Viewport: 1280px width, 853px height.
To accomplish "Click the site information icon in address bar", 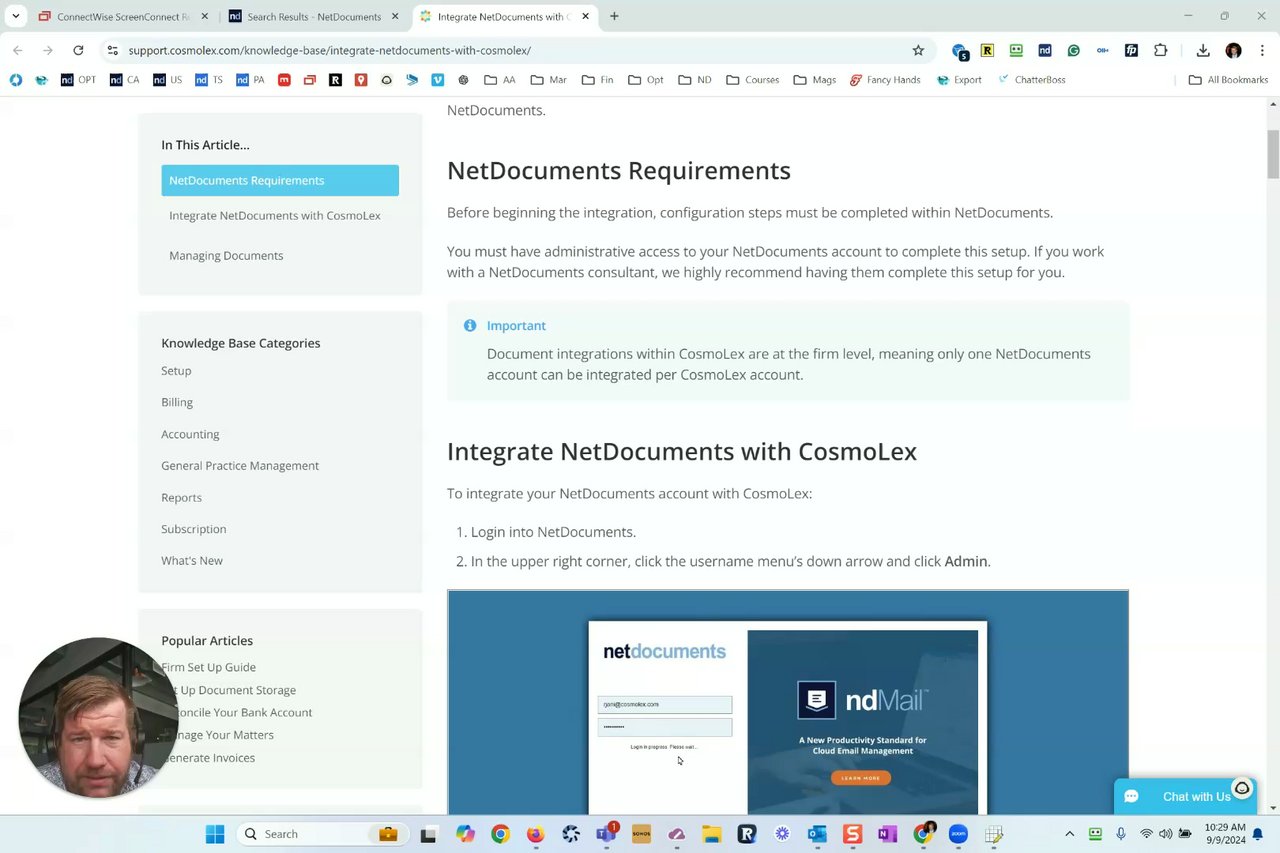I will pos(112,50).
